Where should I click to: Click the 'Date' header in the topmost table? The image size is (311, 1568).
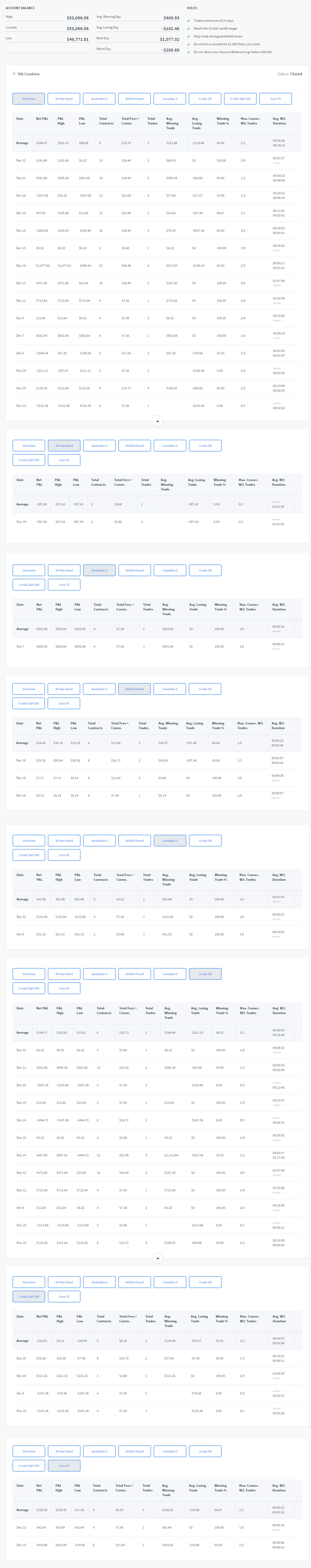(x=20, y=119)
